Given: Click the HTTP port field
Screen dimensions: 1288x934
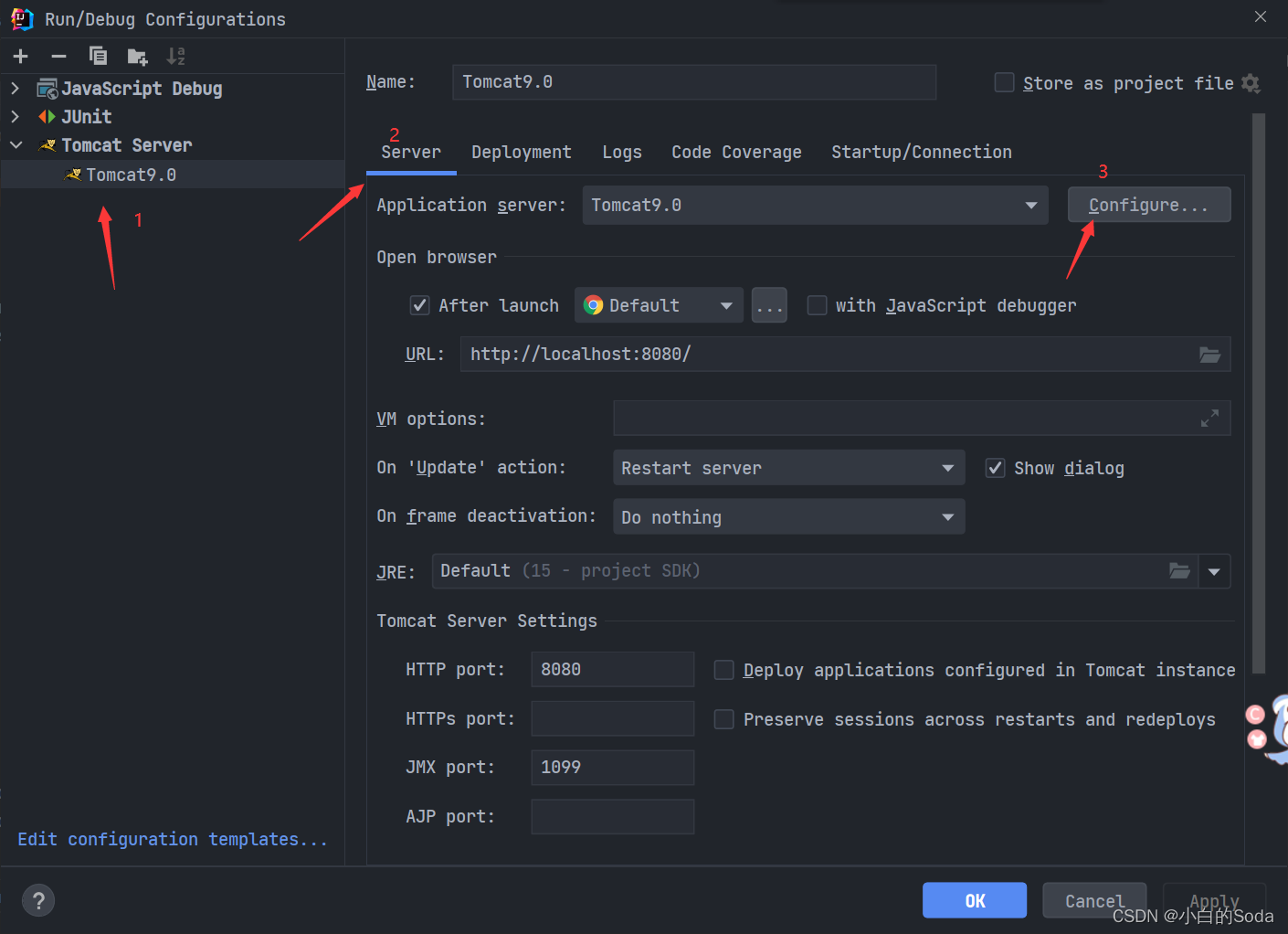Looking at the screenshot, I should point(613,670).
